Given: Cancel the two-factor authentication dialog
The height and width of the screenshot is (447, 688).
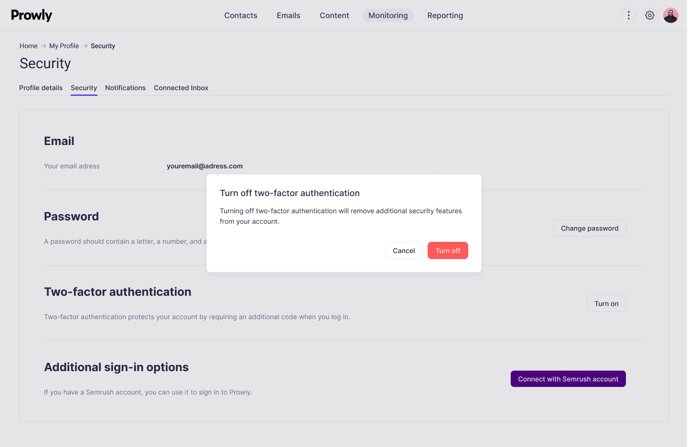Looking at the screenshot, I should point(404,251).
